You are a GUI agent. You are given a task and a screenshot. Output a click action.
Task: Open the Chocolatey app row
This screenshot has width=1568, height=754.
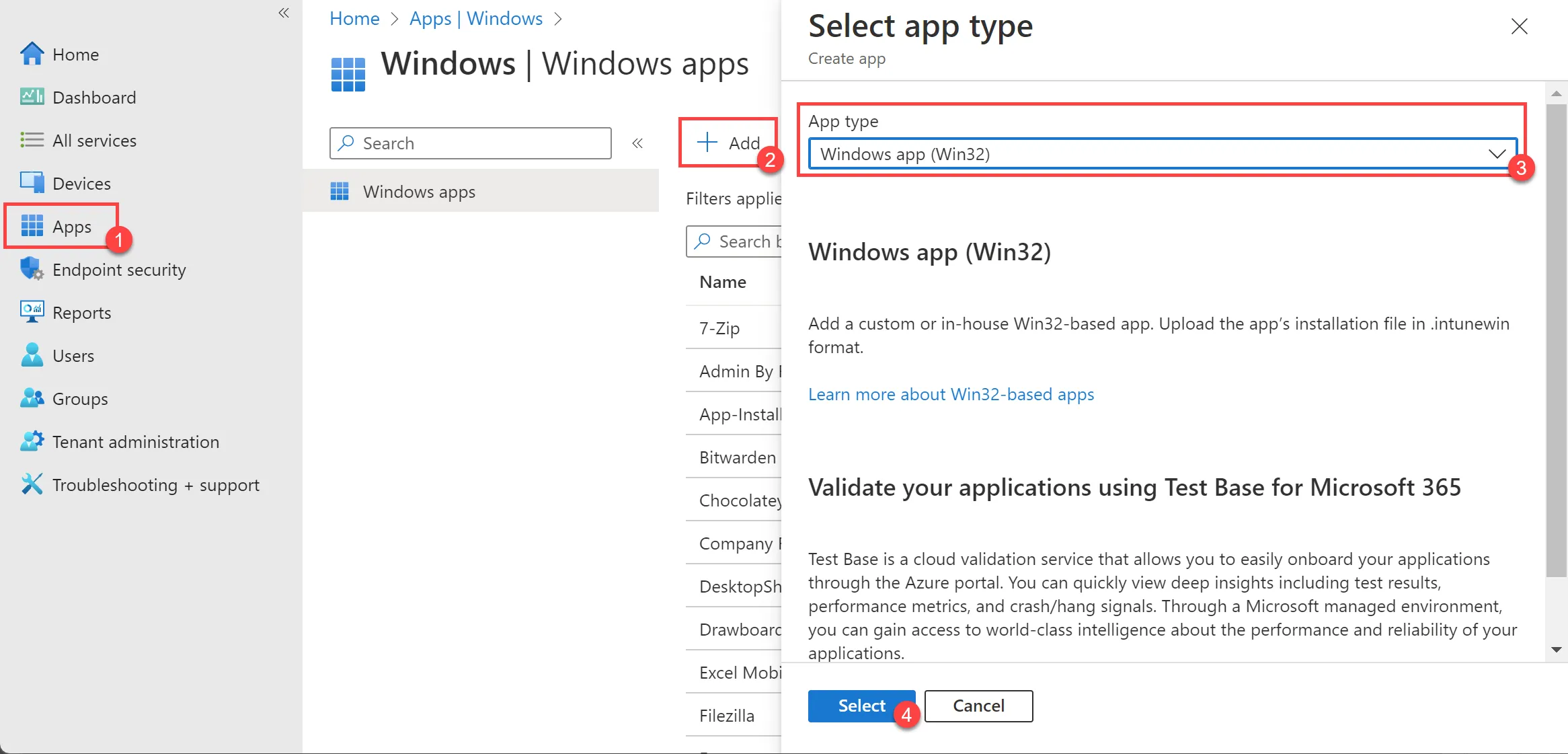(734, 500)
